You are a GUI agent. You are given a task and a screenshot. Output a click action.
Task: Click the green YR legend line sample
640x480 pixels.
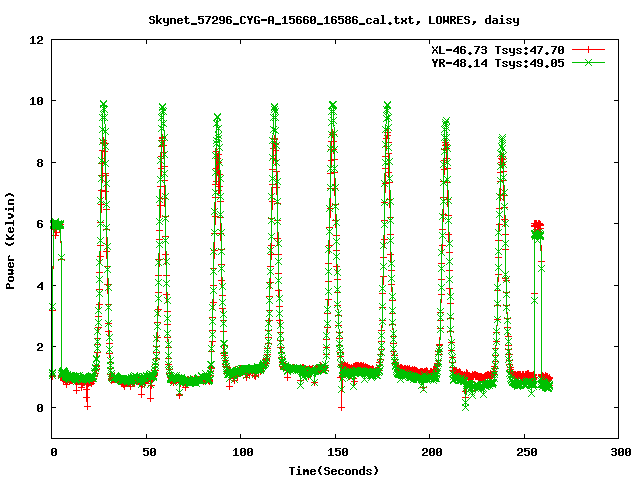588,62
